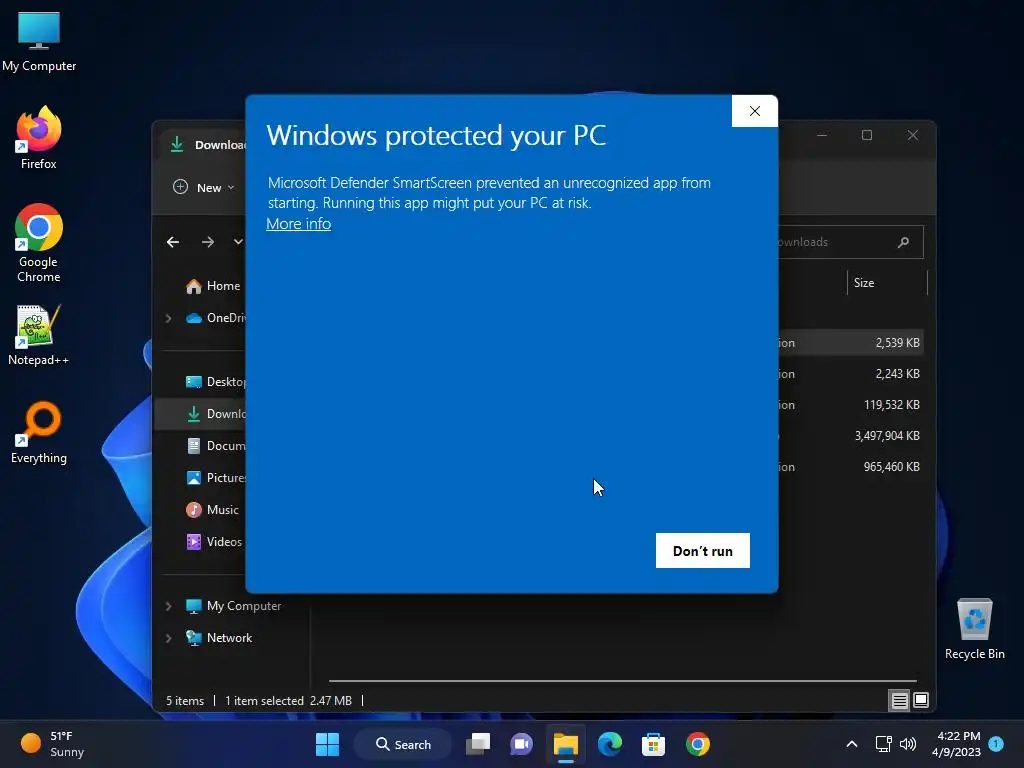Click the network icon in system tray

point(884,744)
